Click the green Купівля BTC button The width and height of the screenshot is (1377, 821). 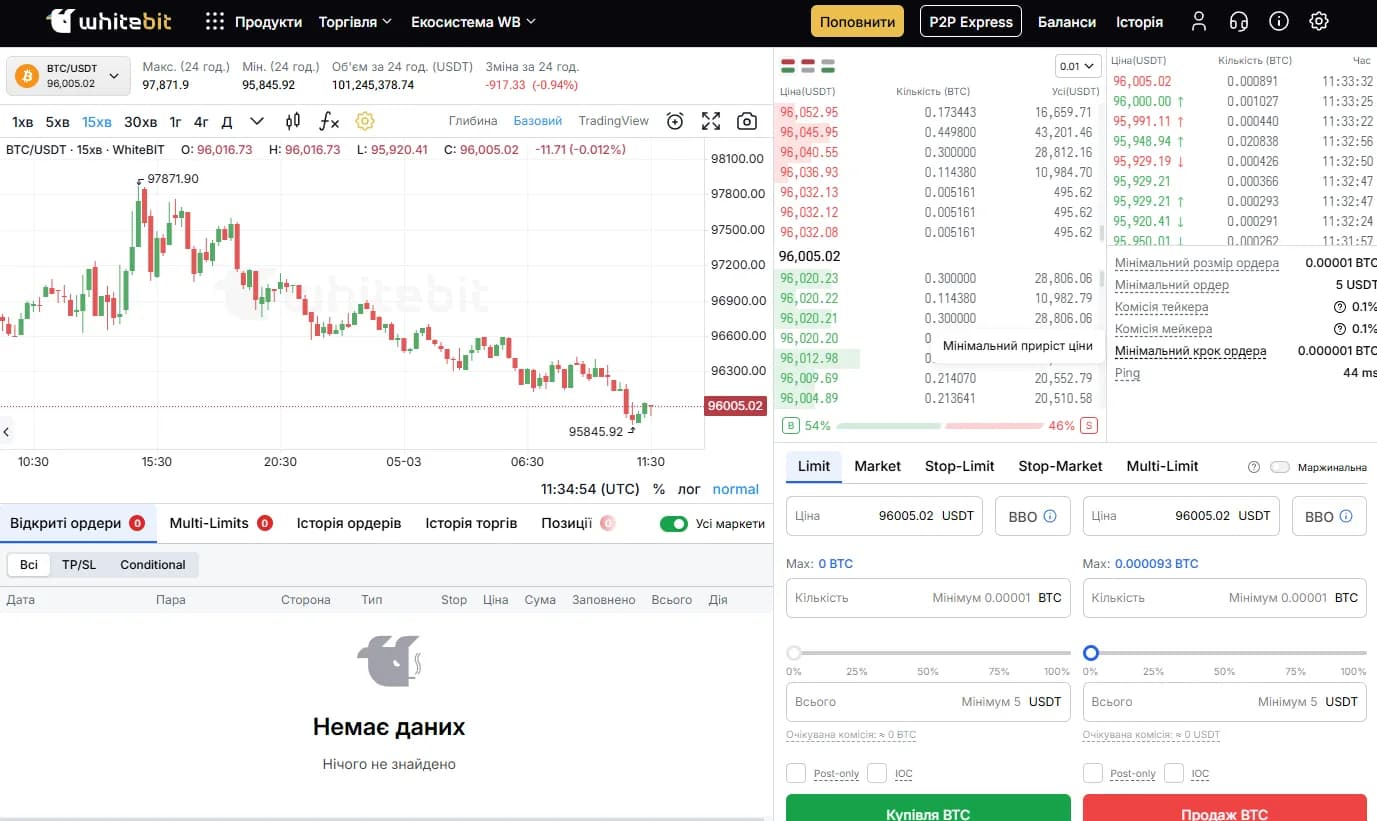tap(928, 808)
